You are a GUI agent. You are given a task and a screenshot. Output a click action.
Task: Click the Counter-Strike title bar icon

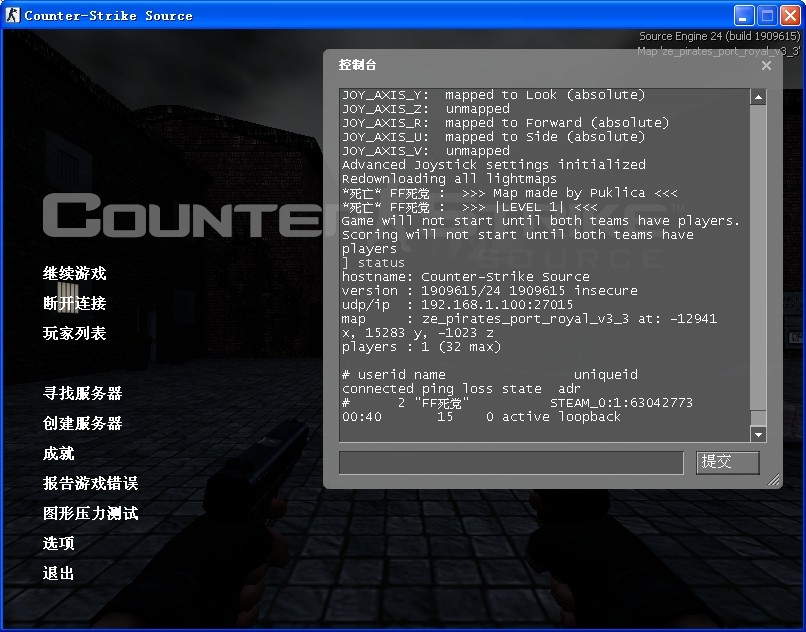12,15
